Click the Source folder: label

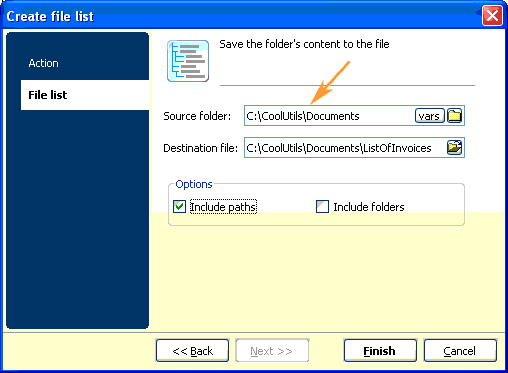pos(197,116)
